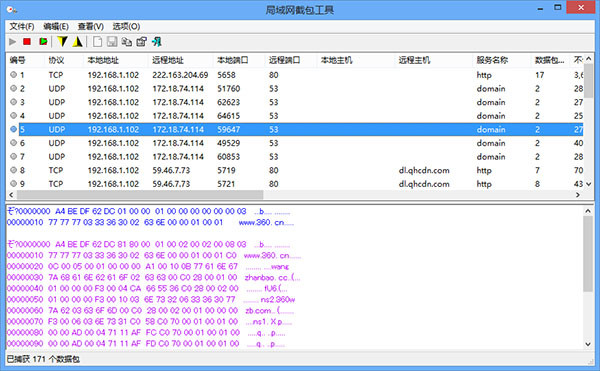
Task: Click hex line 00000070 with ns1 text
Action: [x=150, y=322]
